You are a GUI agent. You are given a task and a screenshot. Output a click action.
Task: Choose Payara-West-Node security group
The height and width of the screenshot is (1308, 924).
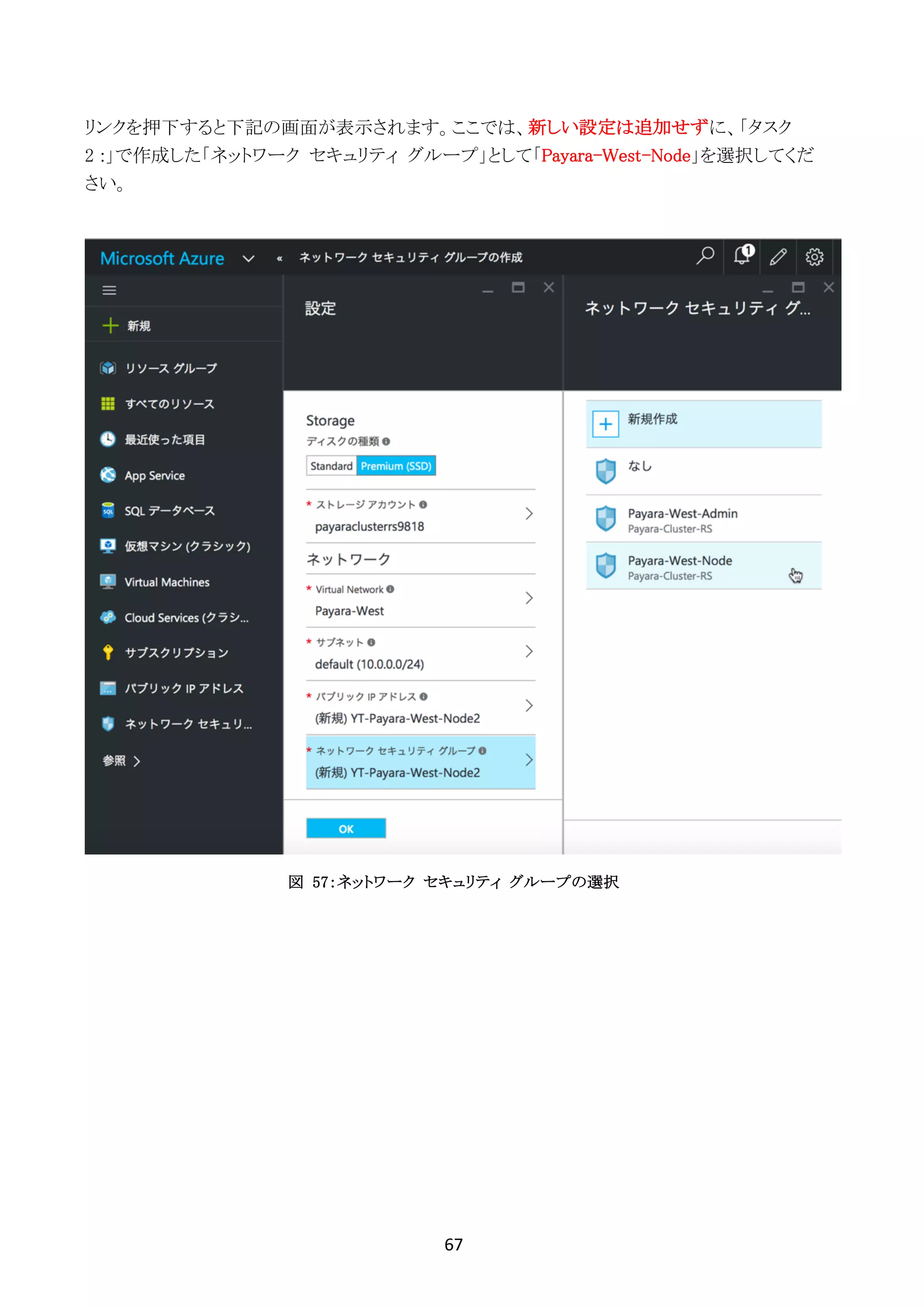tap(704, 566)
